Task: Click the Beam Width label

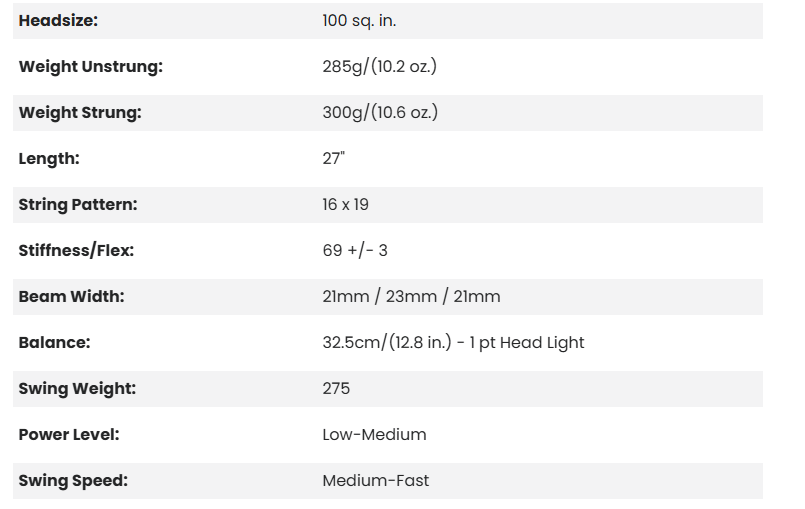Action: click(71, 297)
